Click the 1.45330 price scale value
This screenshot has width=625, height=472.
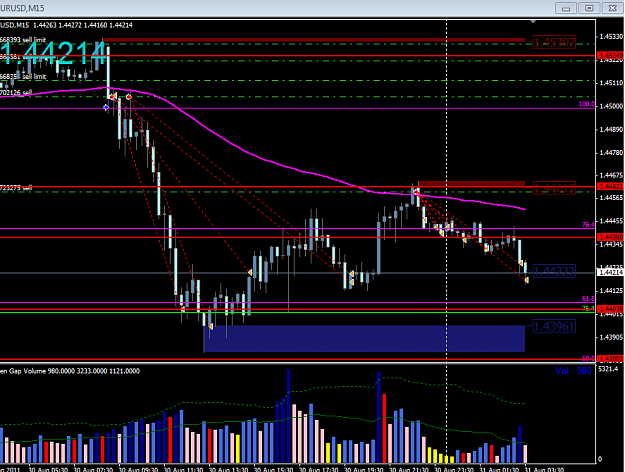[x=611, y=37]
